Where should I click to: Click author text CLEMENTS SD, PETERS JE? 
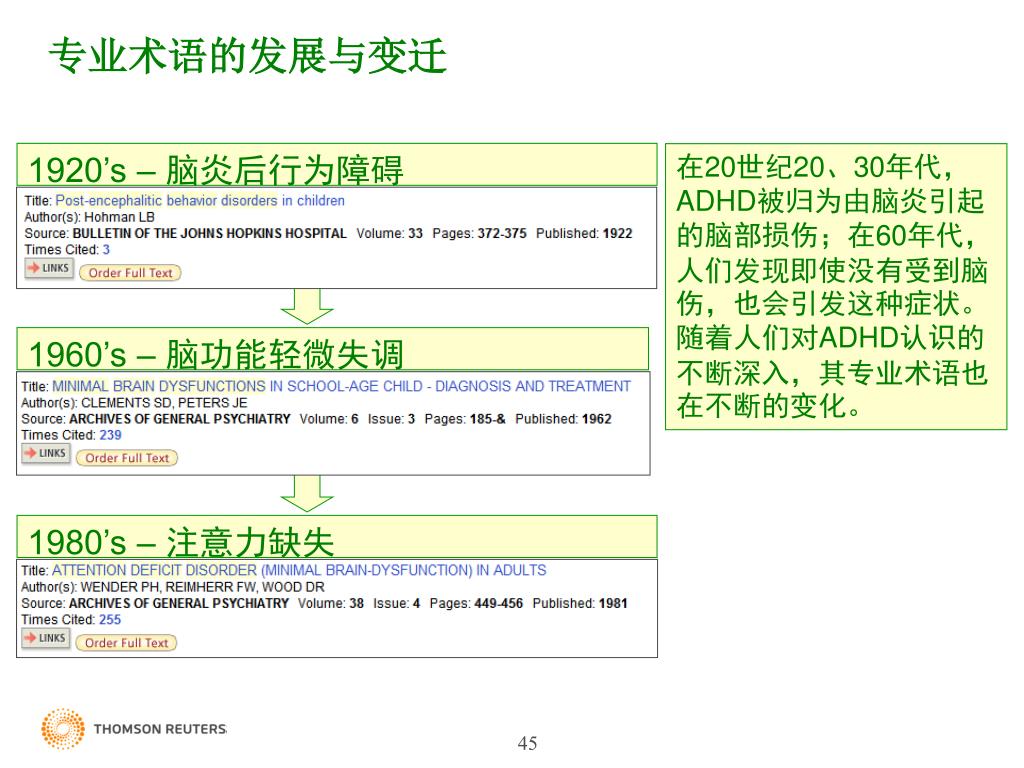pos(164,402)
